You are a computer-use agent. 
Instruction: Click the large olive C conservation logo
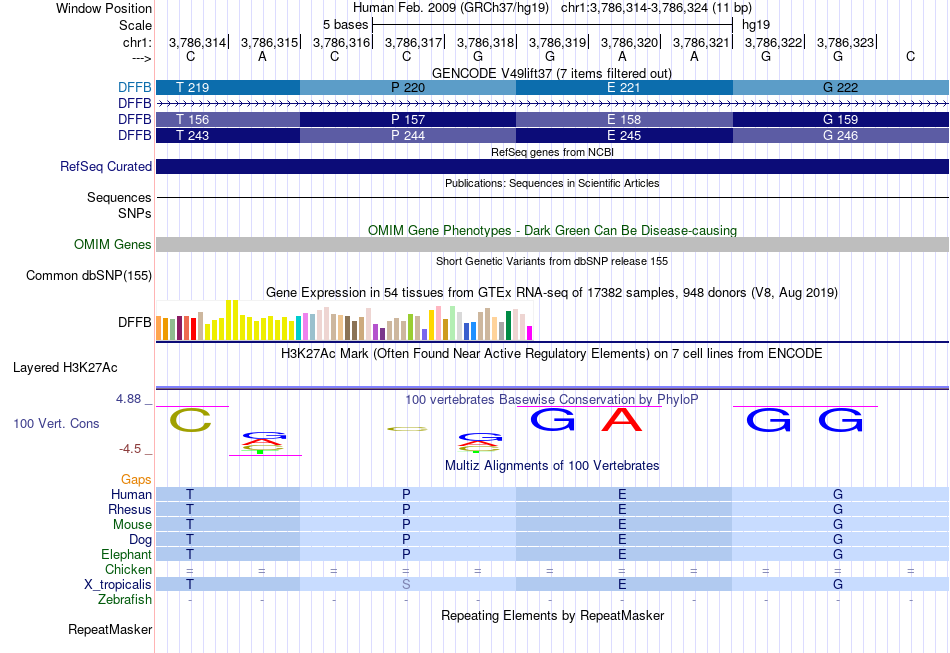190,420
